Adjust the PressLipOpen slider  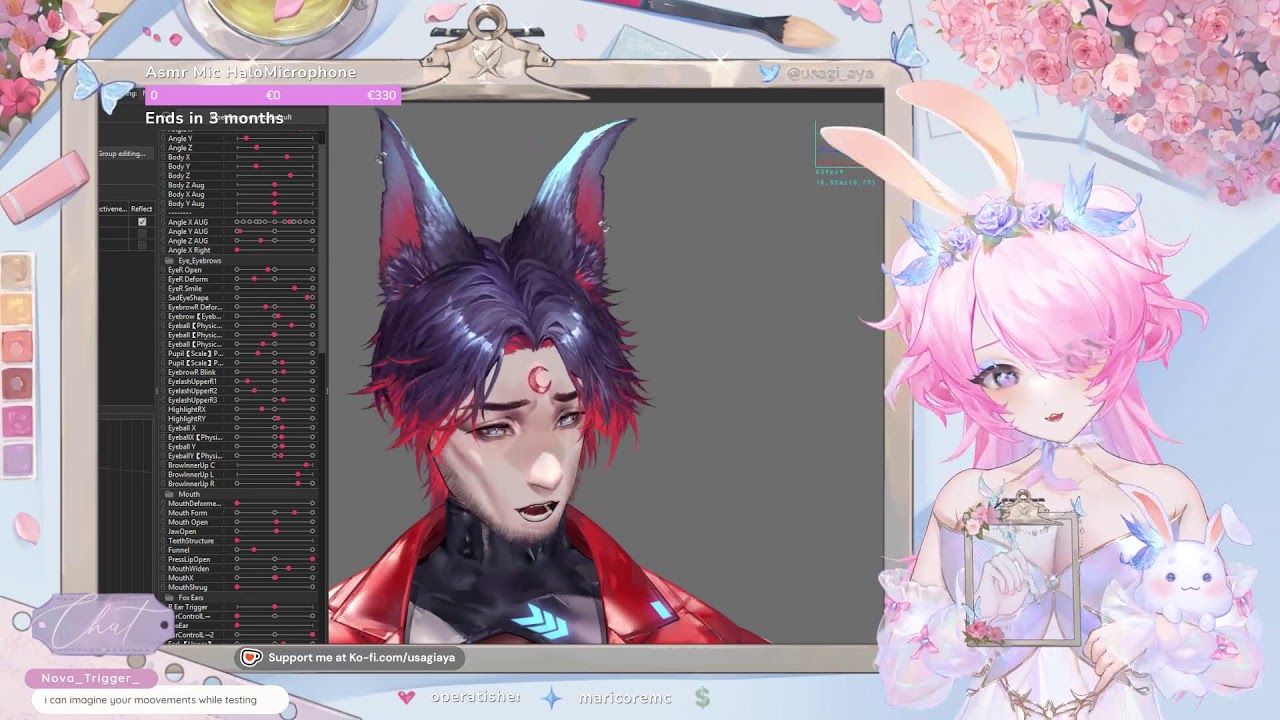tap(275, 560)
